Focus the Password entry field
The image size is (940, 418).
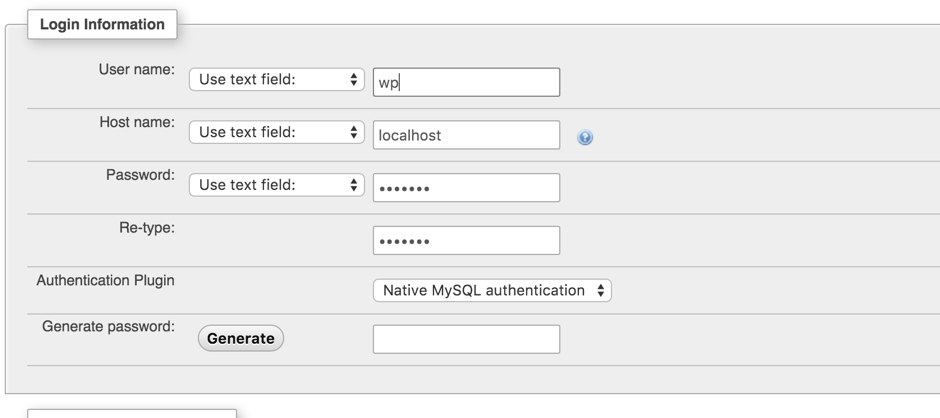[x=466, y=188]
